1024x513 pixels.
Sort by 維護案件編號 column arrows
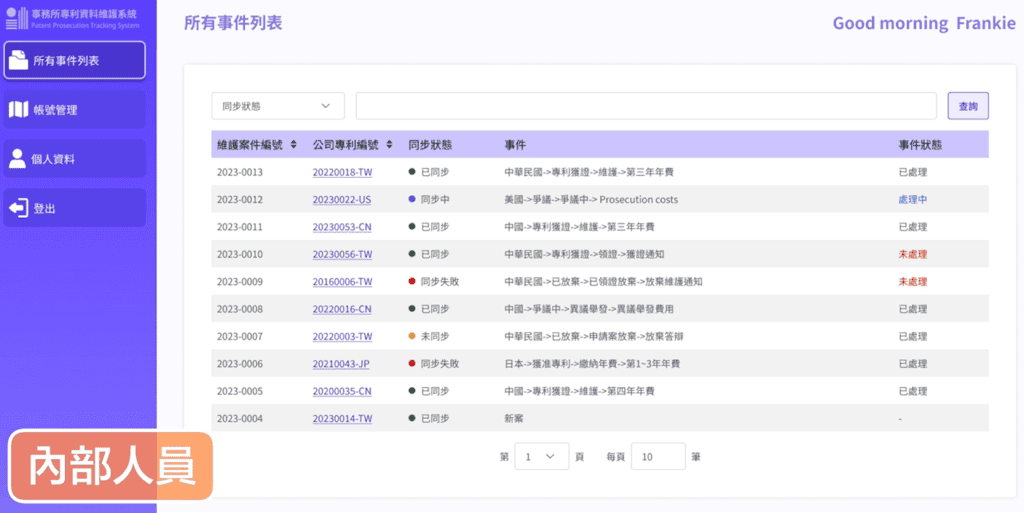[293, 145]
